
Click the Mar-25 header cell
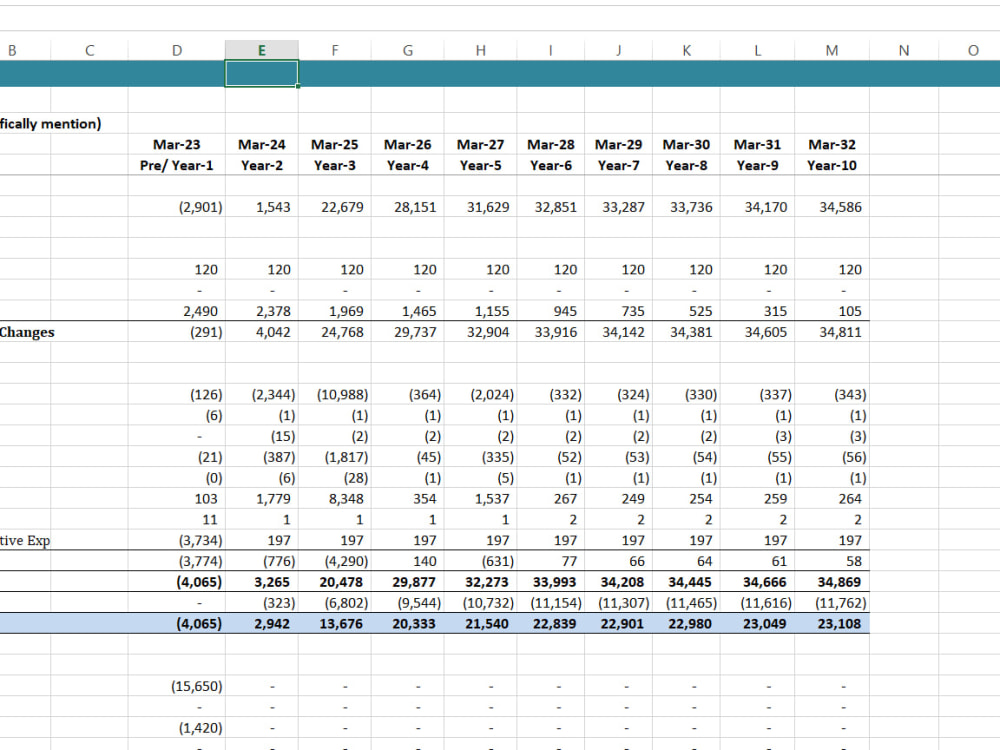click(335, 145)
